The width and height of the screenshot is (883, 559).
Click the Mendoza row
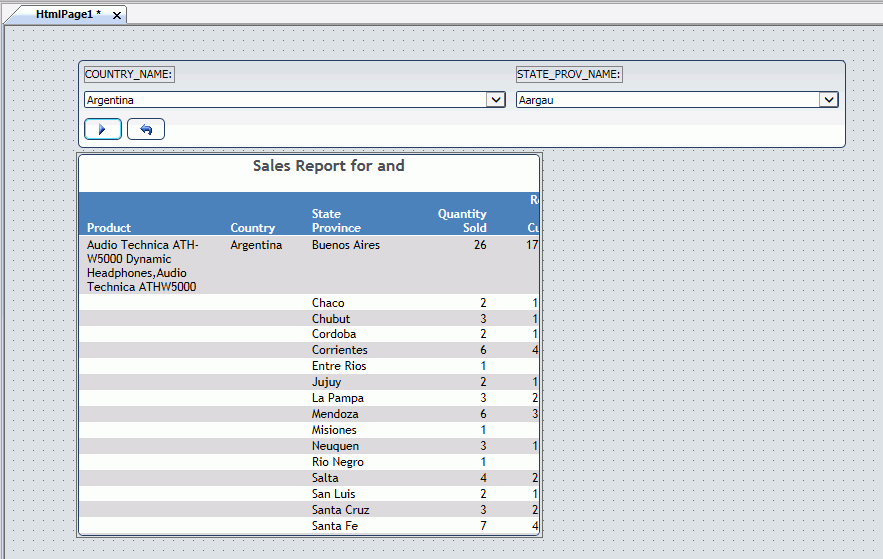(x=309, y=414)
